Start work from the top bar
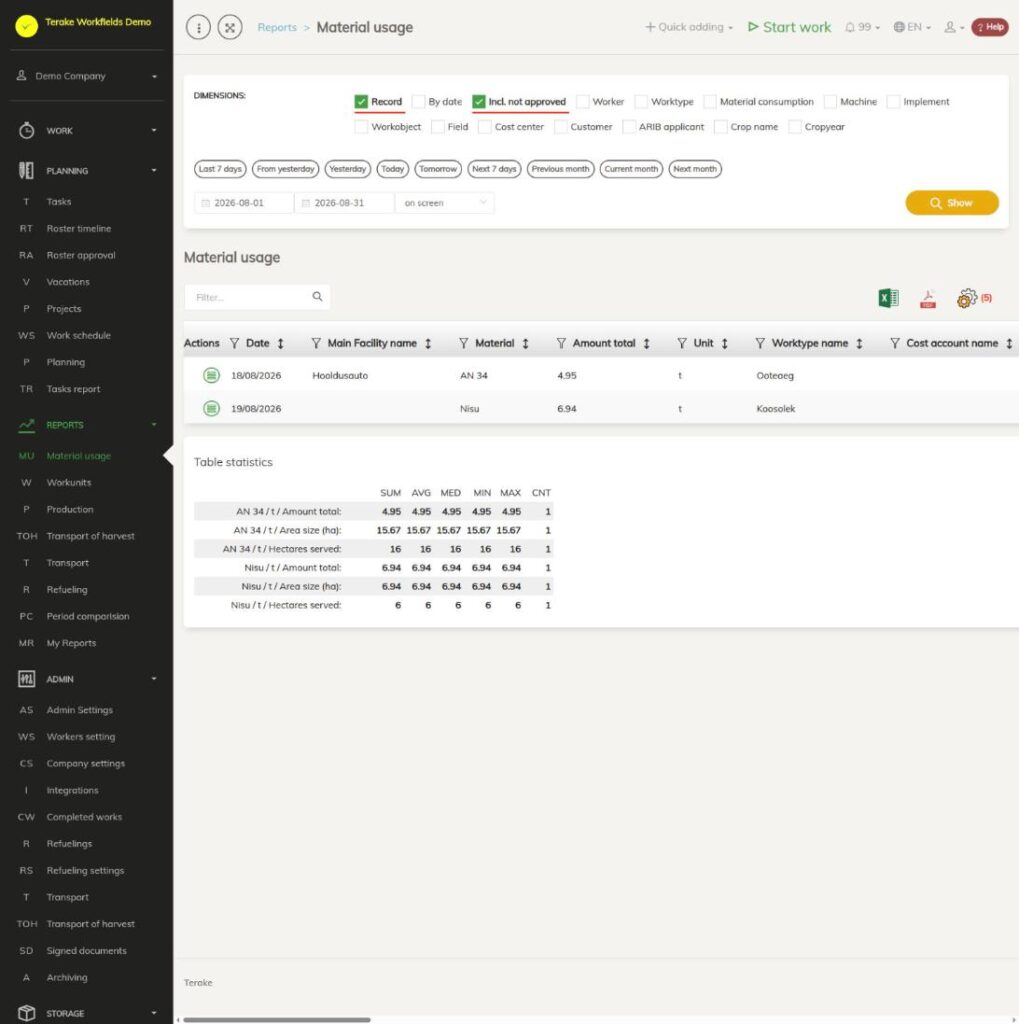This screenshot has width=1019, height=1024. pyautogui.click(x=789, y=27)
